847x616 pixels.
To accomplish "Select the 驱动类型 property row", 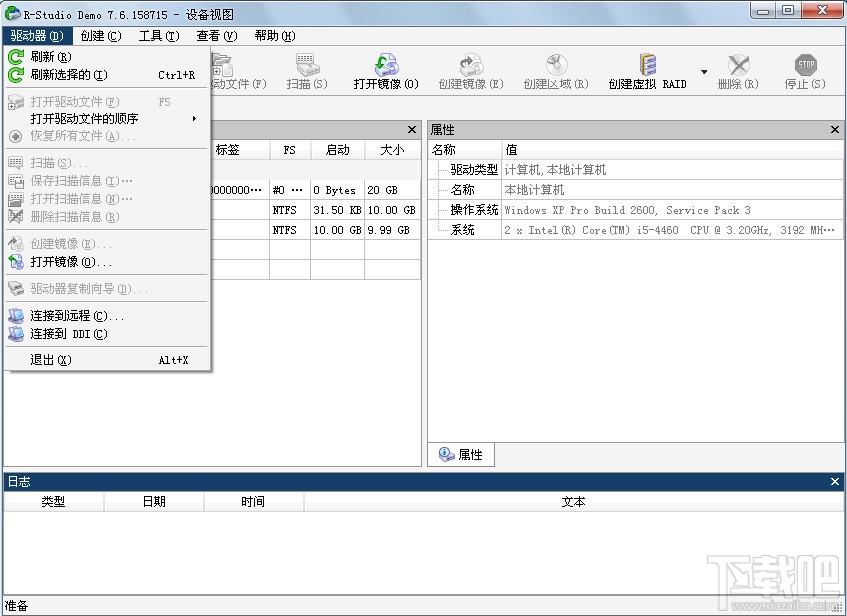I will pos(636,170).
